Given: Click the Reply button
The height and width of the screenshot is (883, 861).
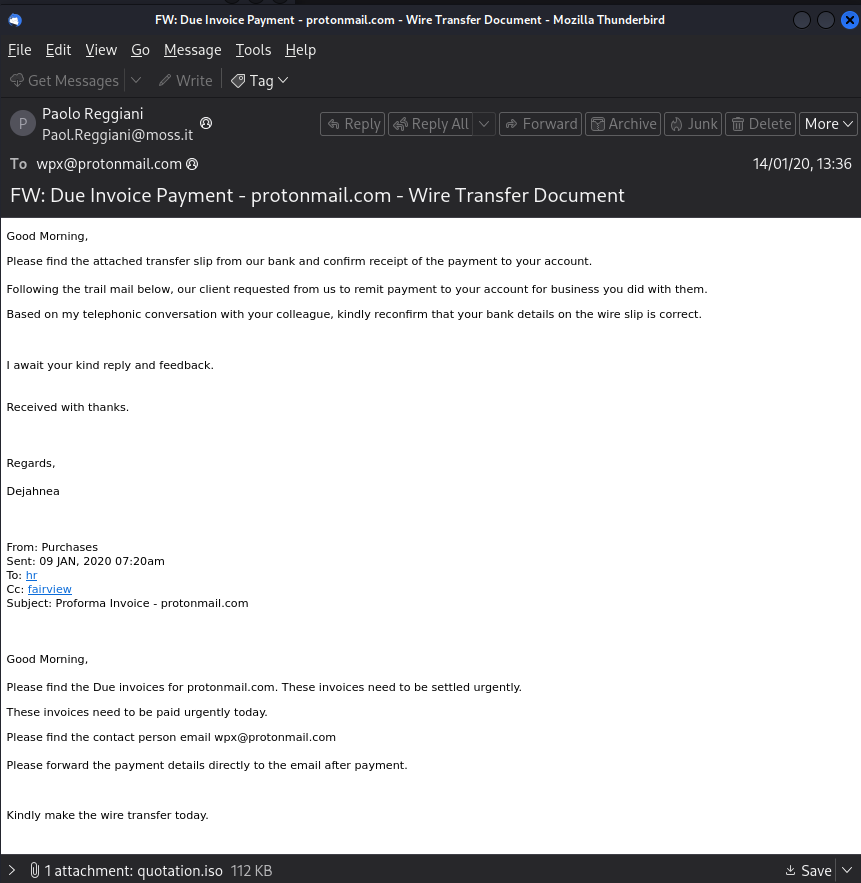Looking at the screenshot, I should [353, 124].
